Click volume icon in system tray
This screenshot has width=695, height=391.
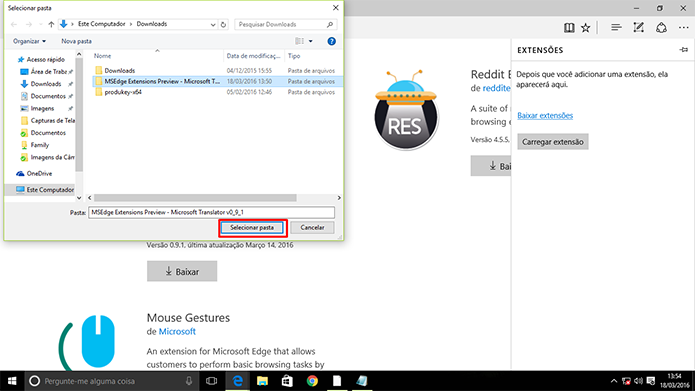pos(638,381)
